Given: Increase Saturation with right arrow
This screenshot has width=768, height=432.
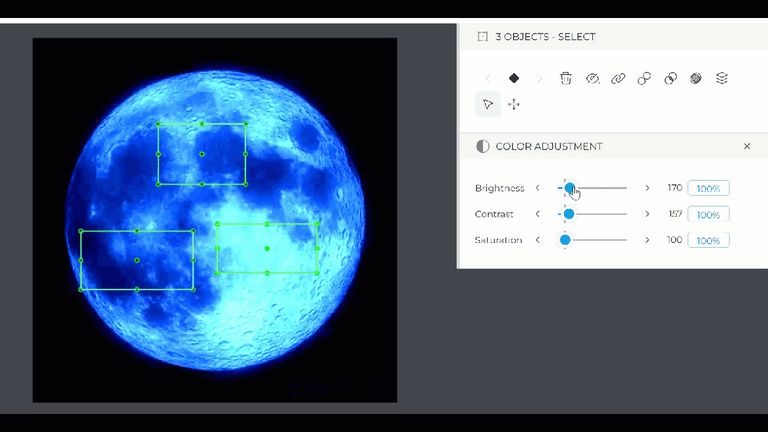Looking at the screenshot, I should click(x=647, y=240).
